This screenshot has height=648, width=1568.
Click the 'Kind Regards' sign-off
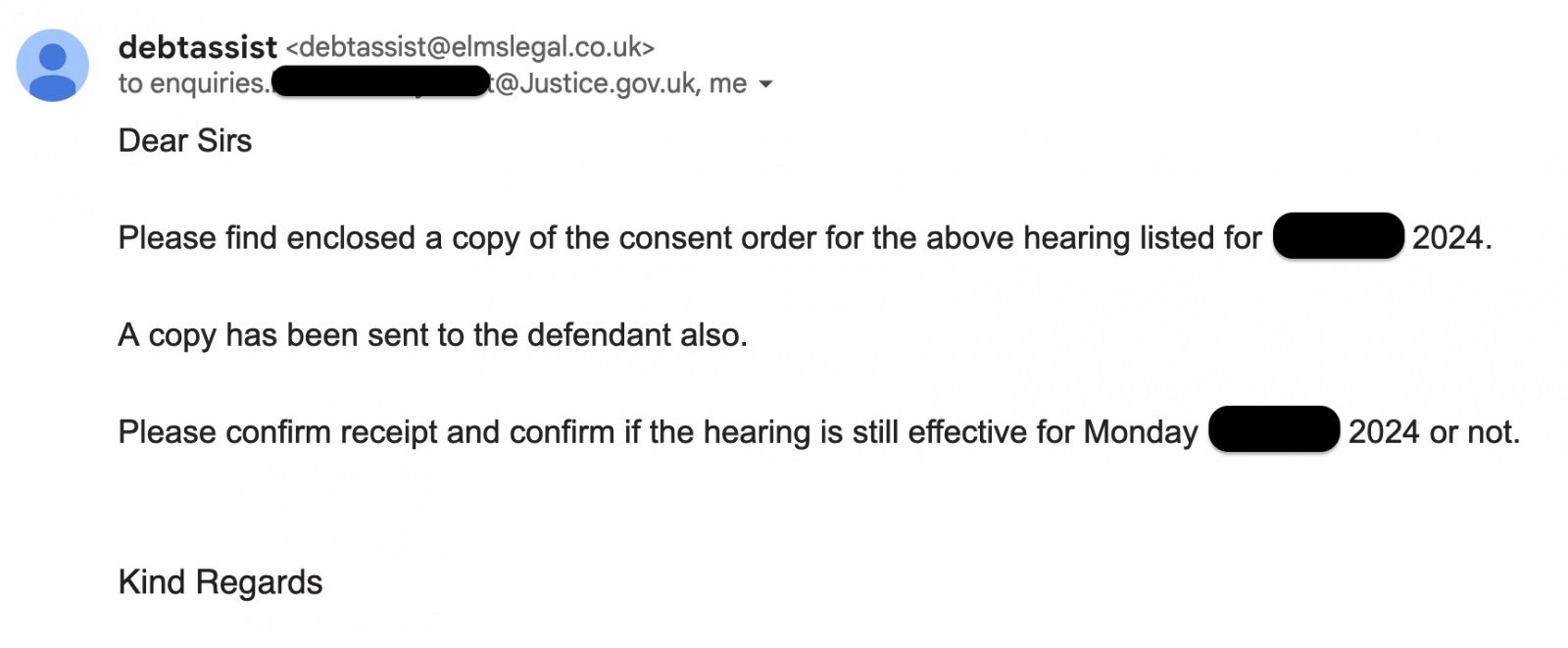220,582
